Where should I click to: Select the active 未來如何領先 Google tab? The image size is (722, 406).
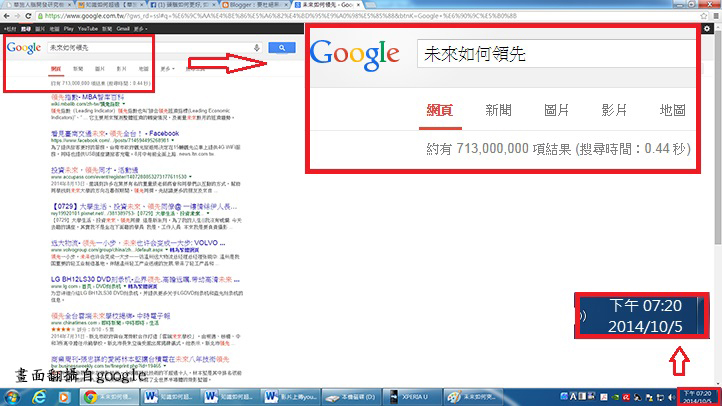tap(328, 5)
